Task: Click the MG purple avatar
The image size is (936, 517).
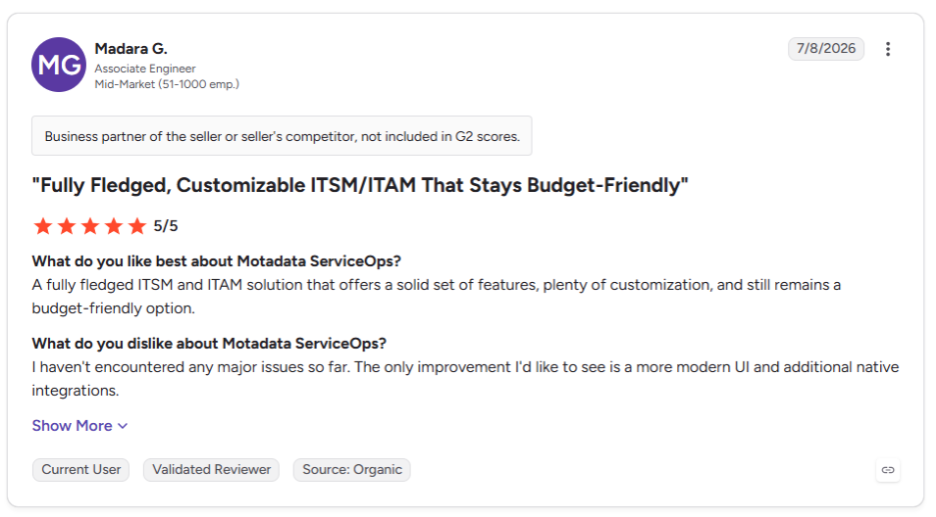Action: pyautogui.click(x=58, y=64)
